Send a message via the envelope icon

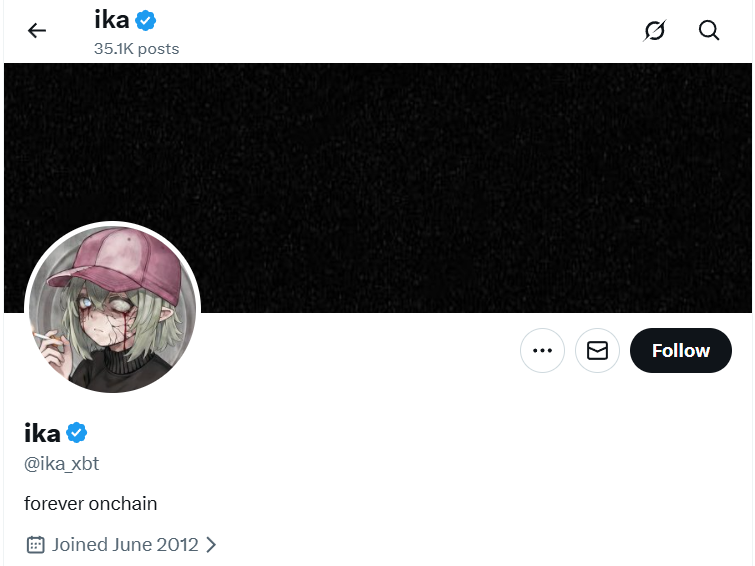pyautogui.click(x=597, y=351)
